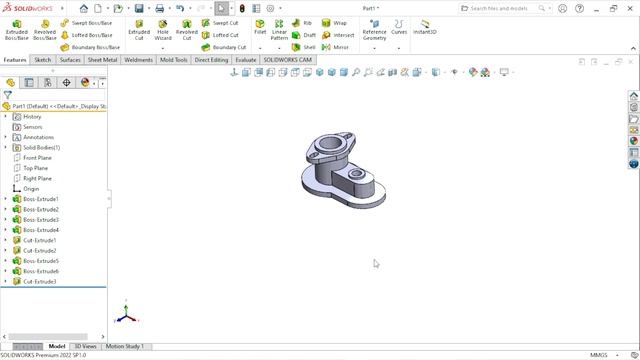Select the Rib tool

click(302, 23)
